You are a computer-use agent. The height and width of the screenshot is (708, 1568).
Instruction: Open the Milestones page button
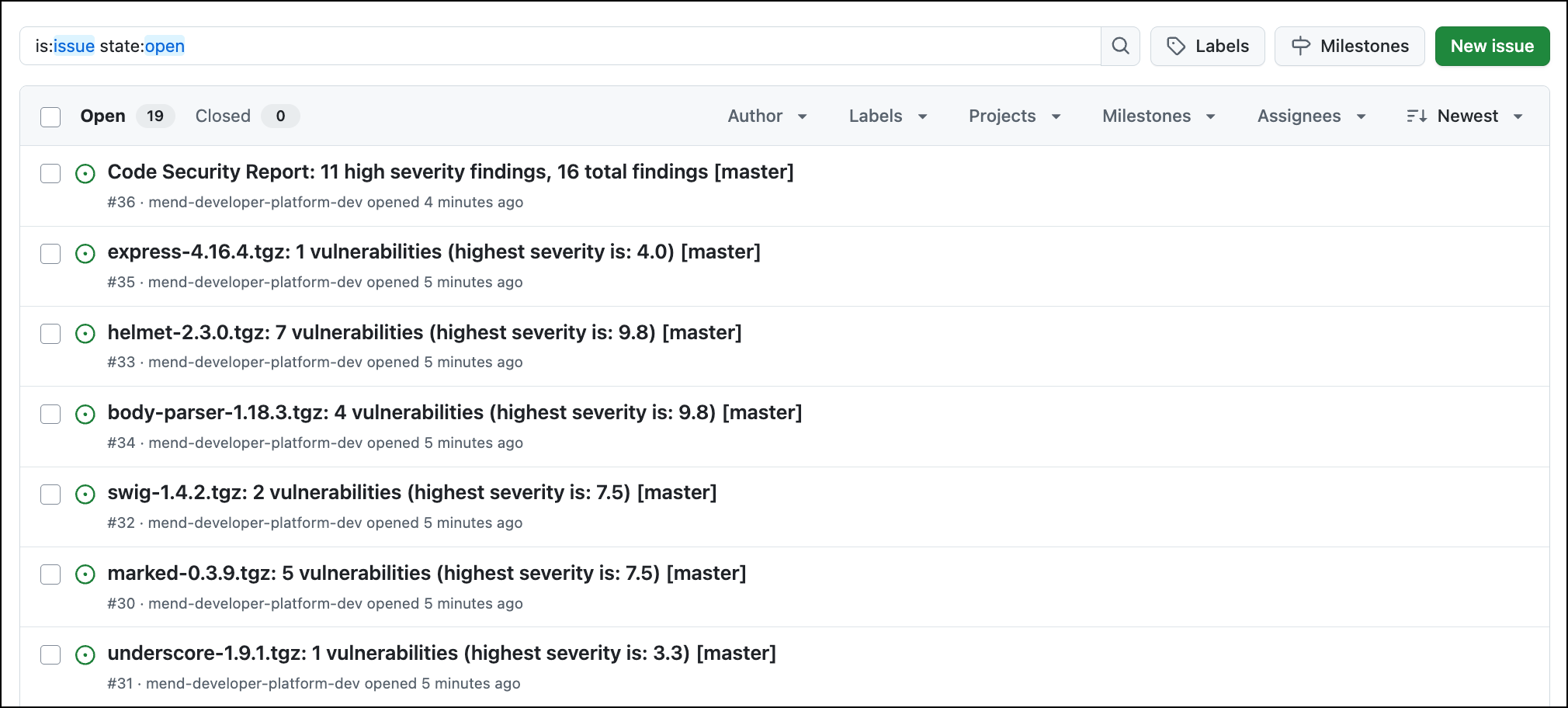click(x=1349, y=46)
